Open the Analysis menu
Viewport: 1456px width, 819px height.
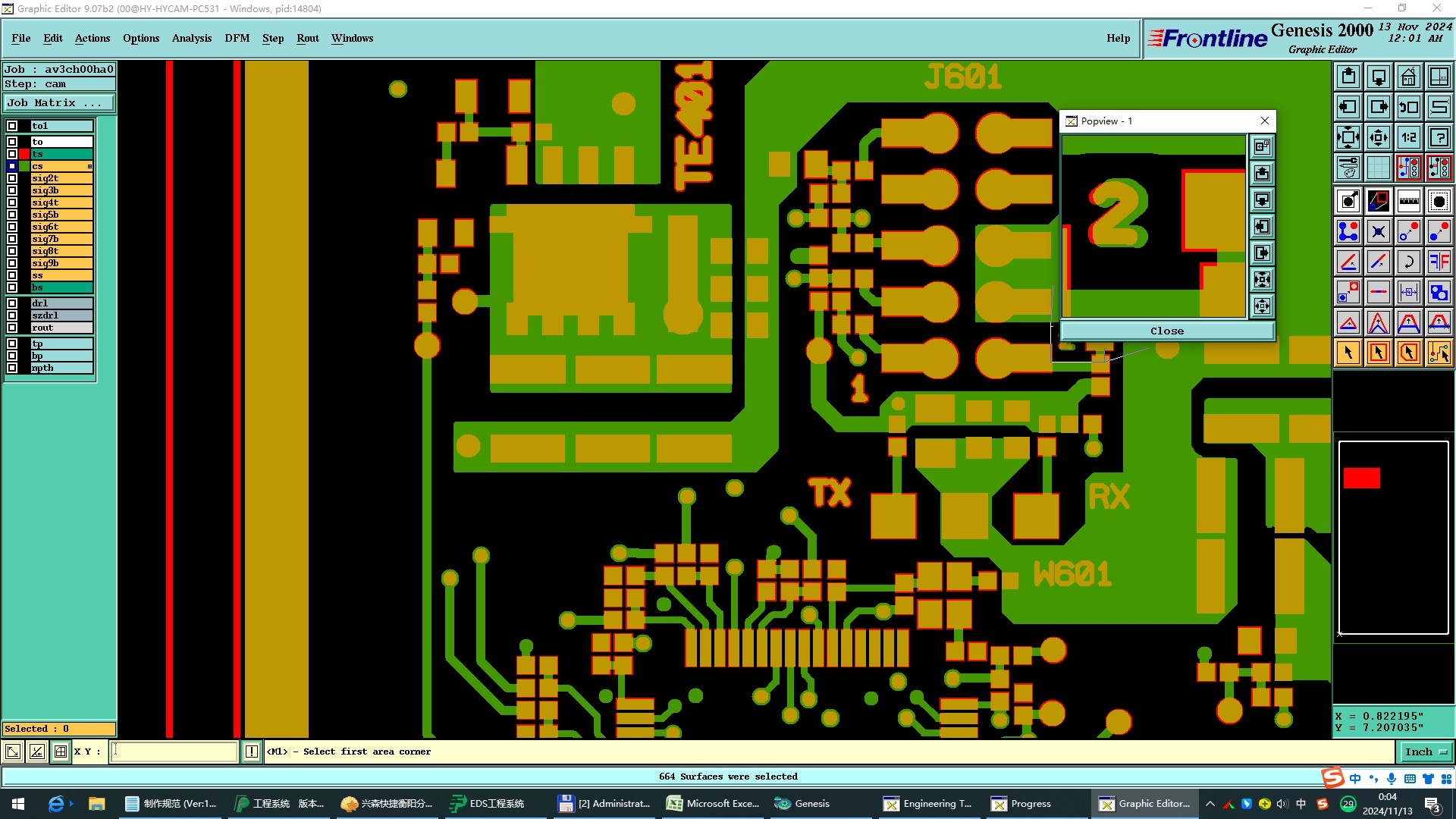(192, 38)
